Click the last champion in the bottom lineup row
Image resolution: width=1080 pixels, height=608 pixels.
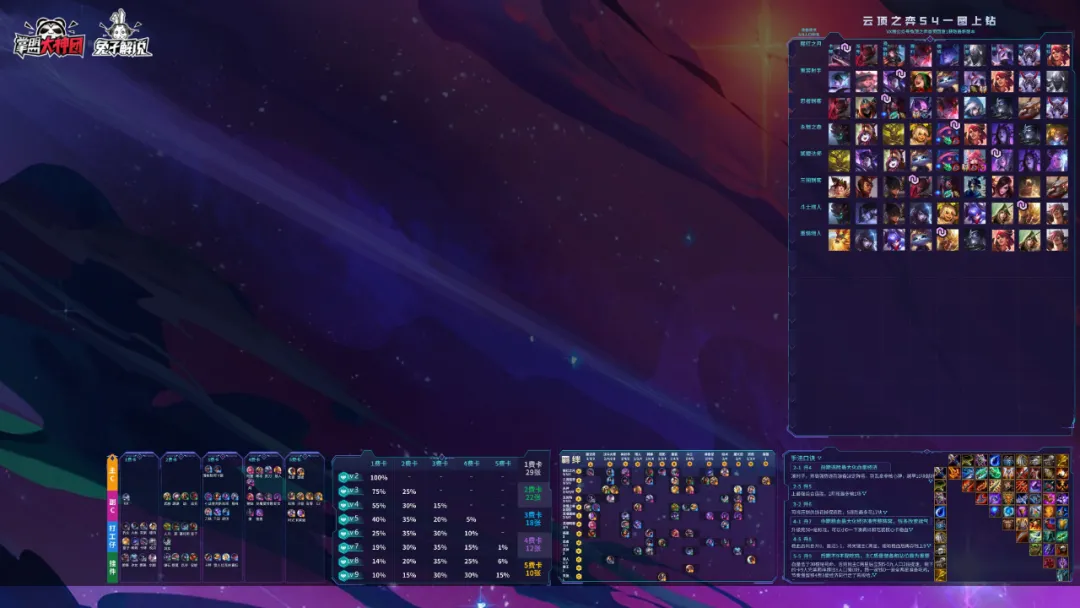coord(1057,240)
